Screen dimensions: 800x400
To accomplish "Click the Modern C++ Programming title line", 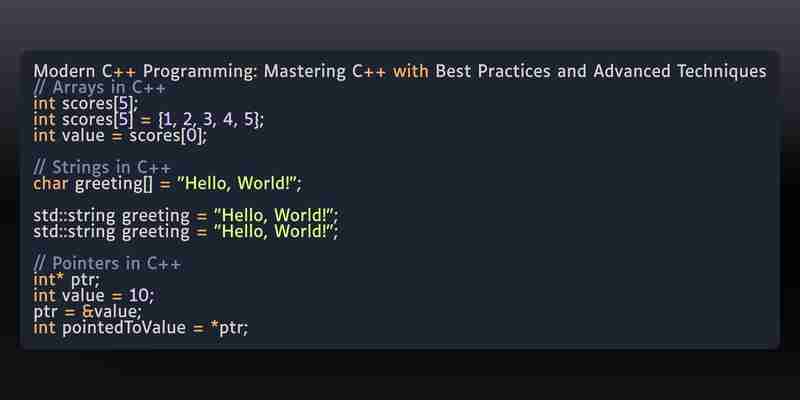I will coord(399,71).
